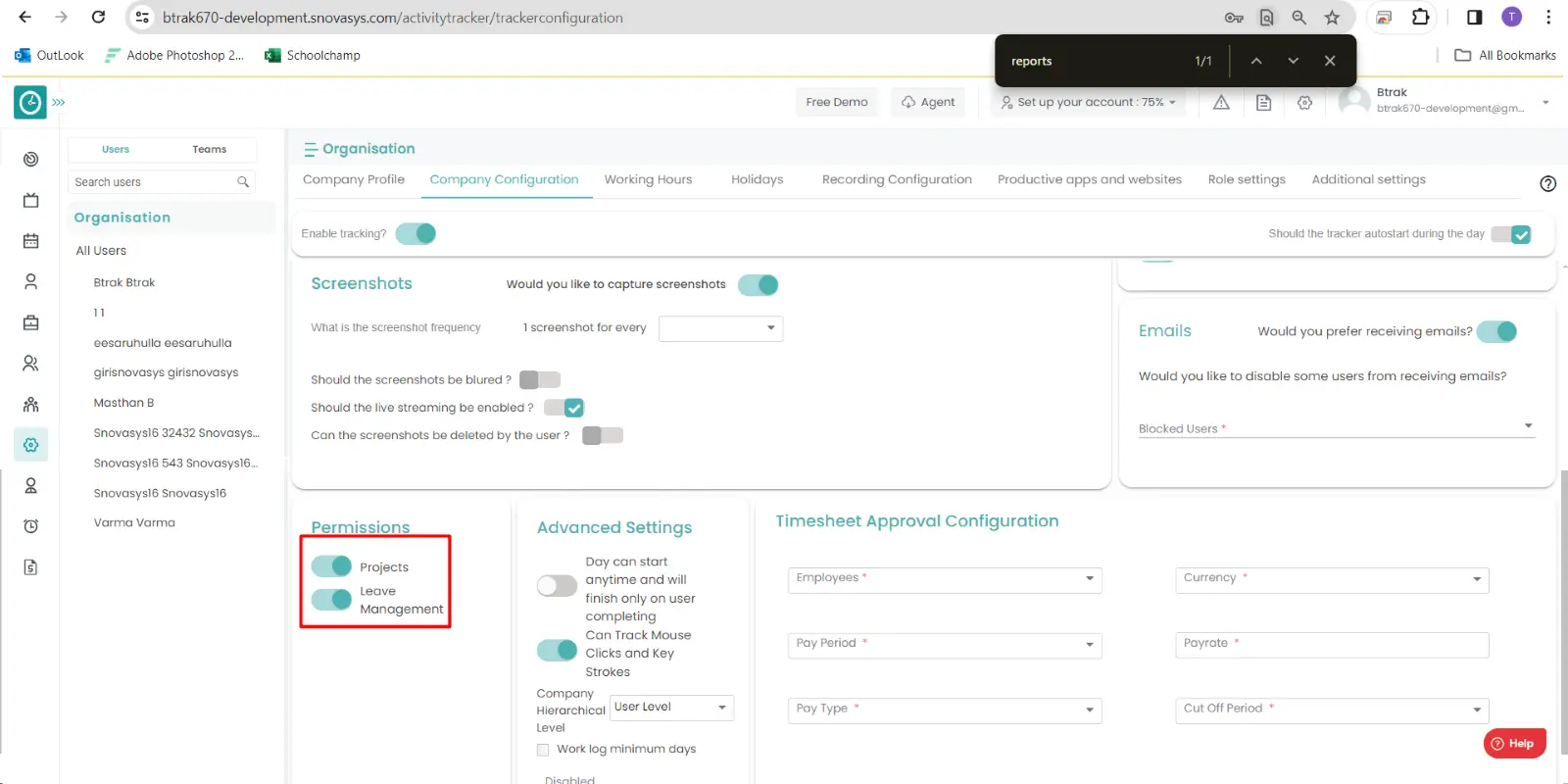
Task: Click the red Help button
Action: tap(1513, 744)
